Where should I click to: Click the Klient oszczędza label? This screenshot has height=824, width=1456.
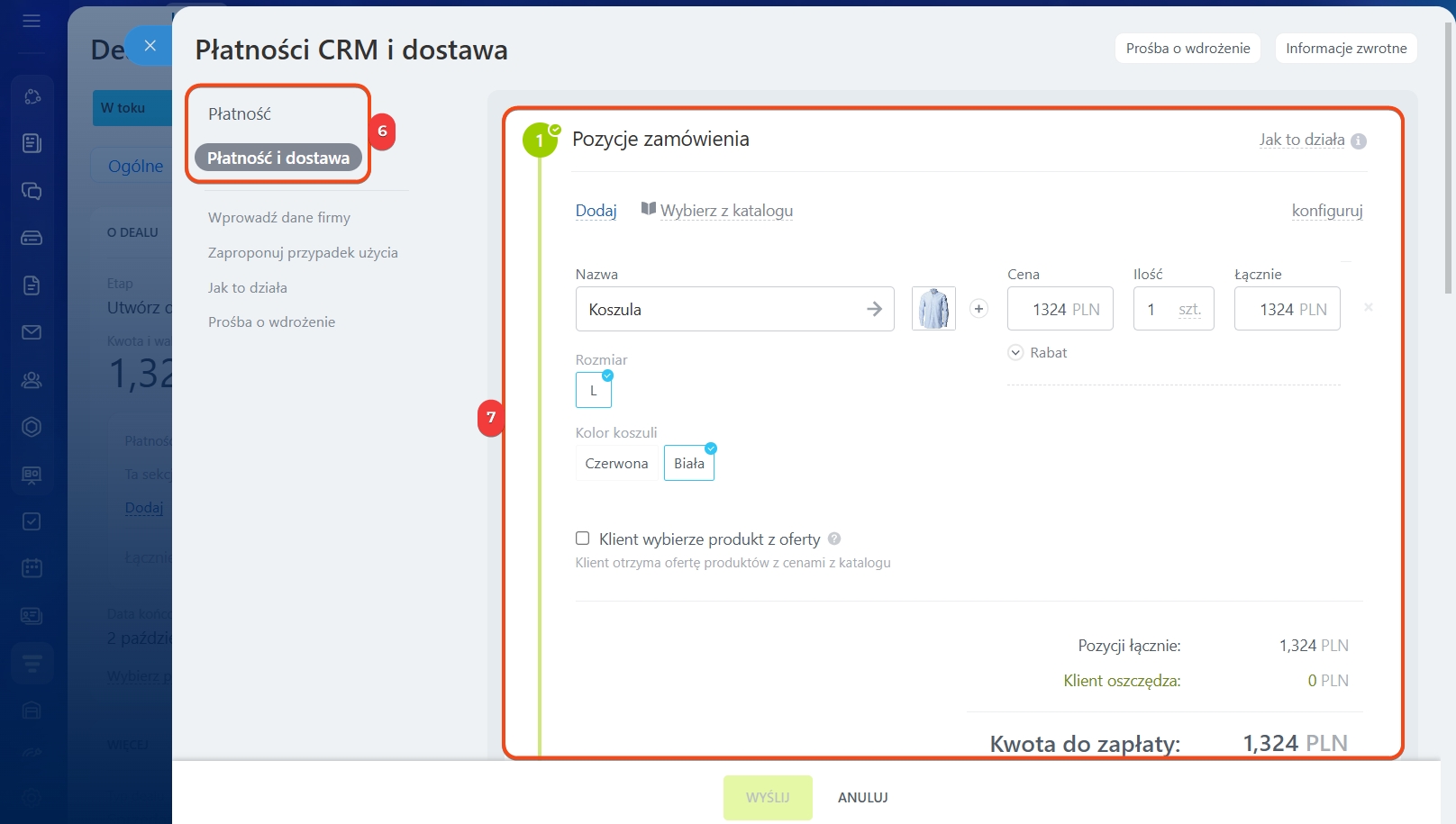[x=1122, y=681]
